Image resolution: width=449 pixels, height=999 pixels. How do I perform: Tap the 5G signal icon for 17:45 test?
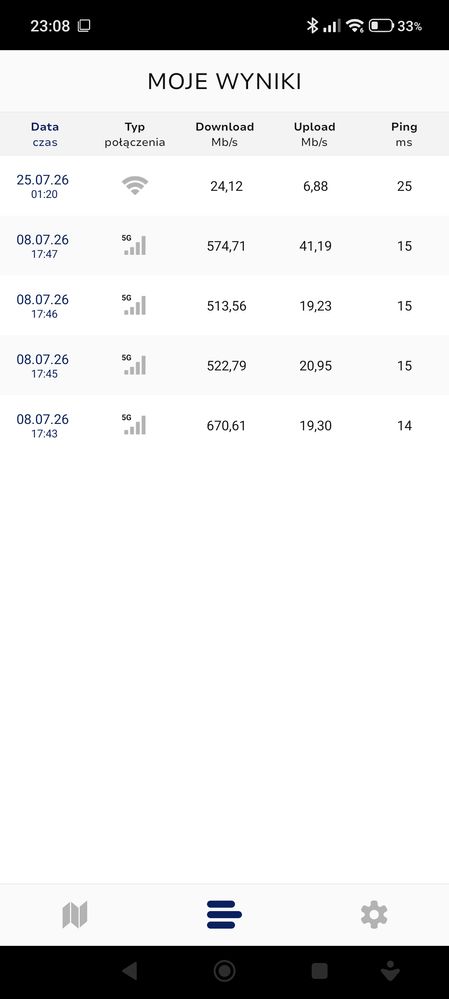pos(134,365)
